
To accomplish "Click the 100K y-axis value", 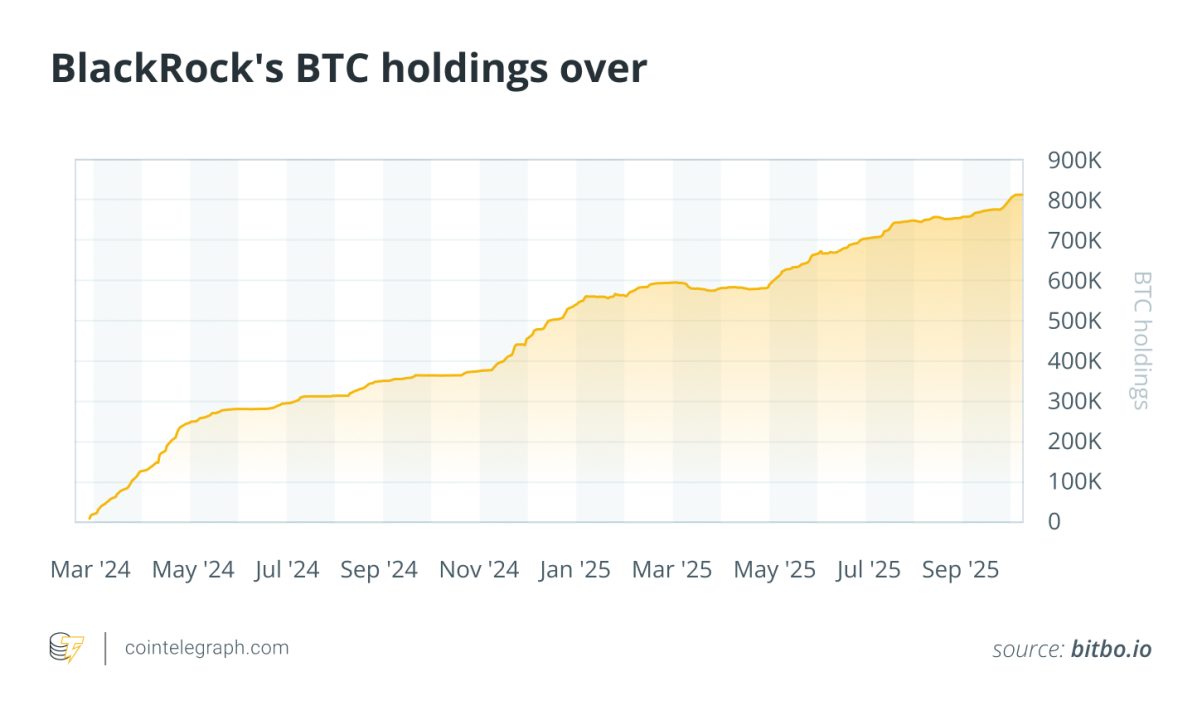I will click(x=1074, y=482).
